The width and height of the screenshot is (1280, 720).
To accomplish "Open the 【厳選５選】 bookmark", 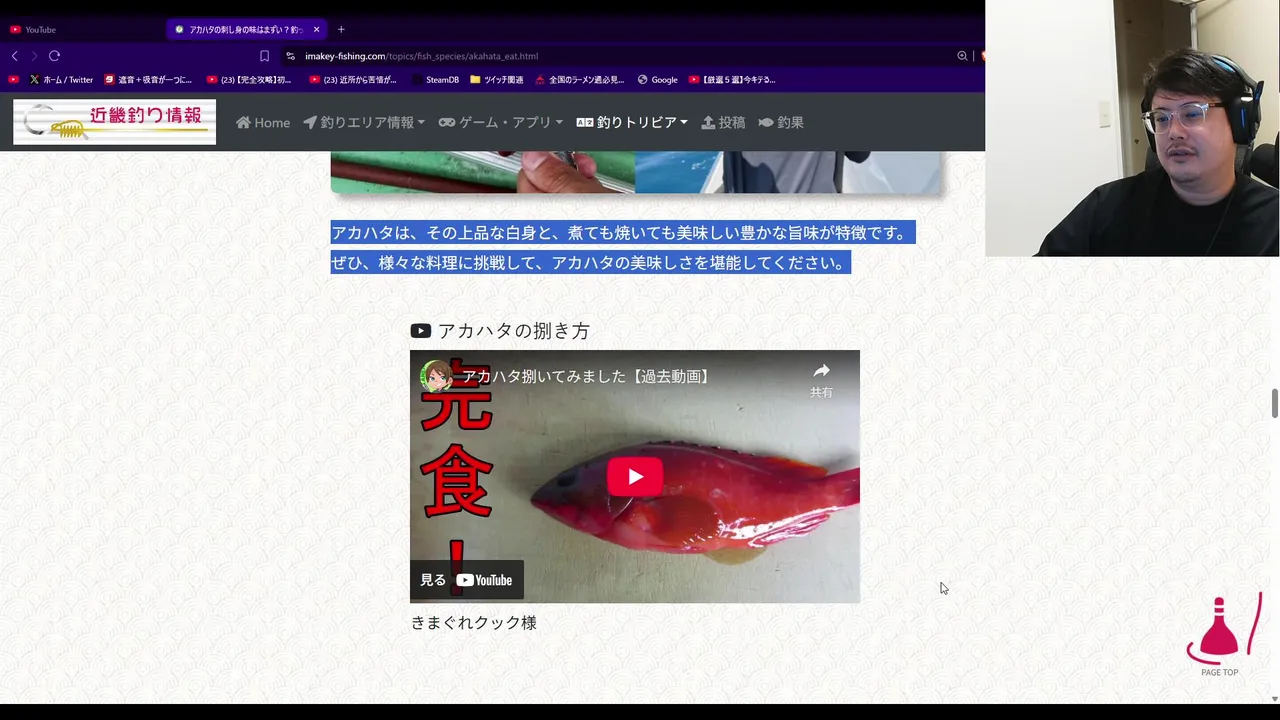I will click(x=732, y=80).
